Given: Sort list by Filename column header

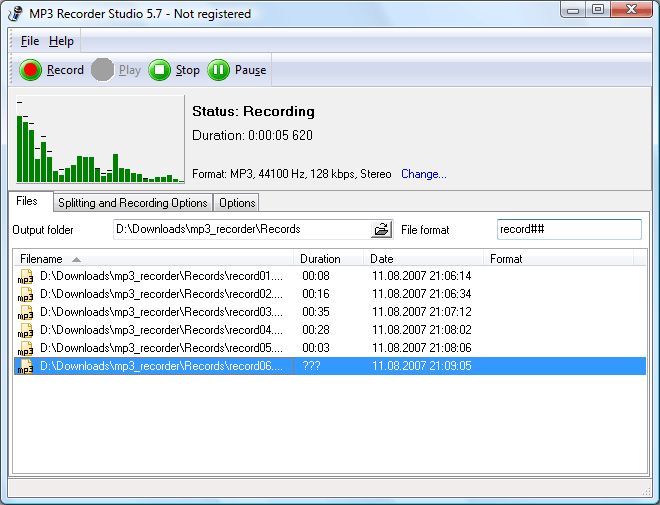Looking at the screenshot, I should coord(154,259).
